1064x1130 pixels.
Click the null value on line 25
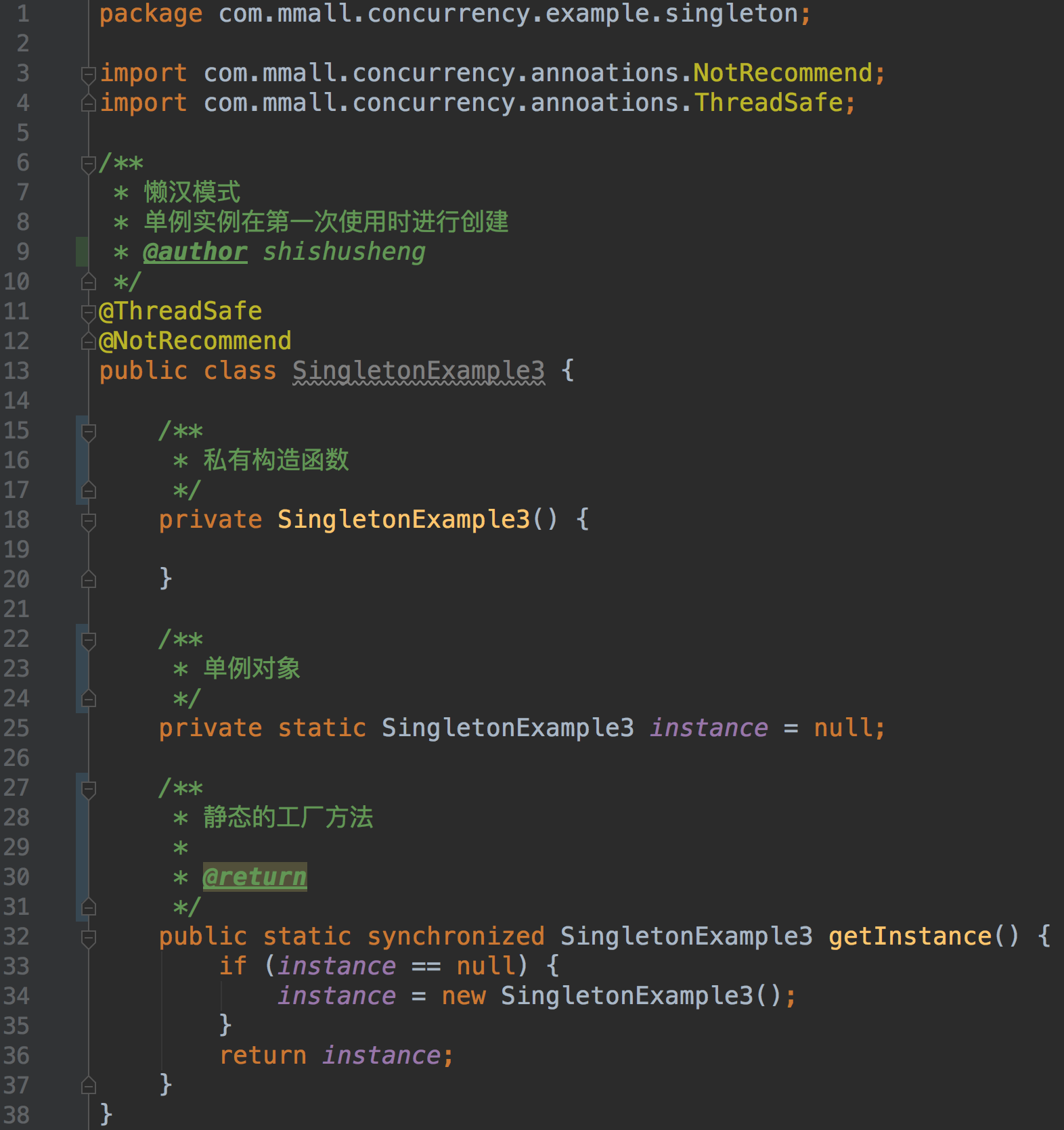843,728
